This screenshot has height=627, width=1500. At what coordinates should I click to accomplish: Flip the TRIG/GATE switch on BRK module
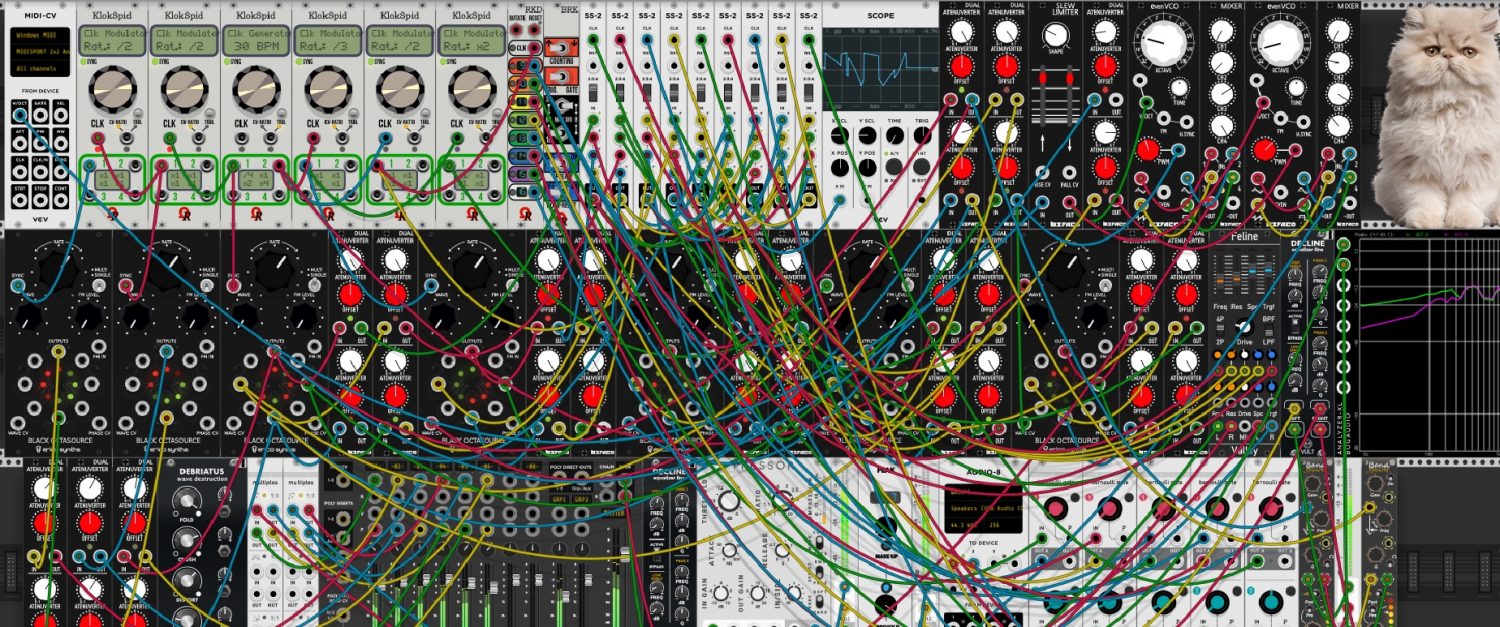click(562, 77)
